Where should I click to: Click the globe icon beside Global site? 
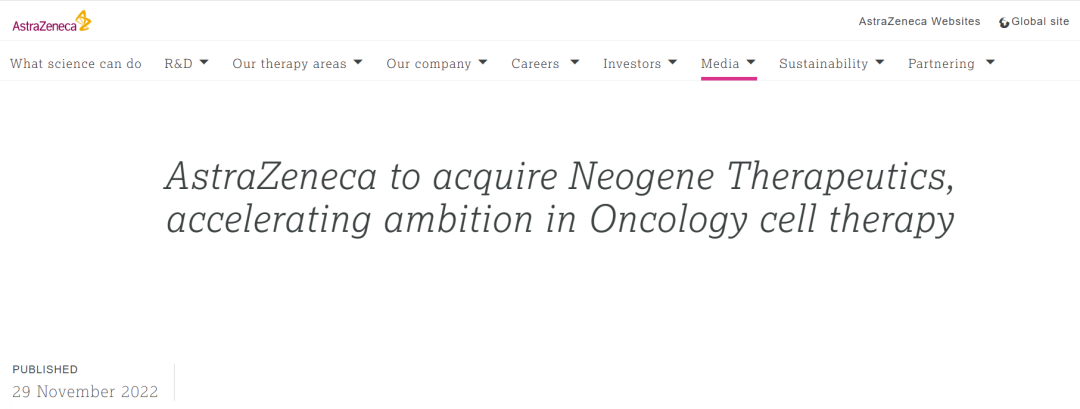click(1004, 22)
